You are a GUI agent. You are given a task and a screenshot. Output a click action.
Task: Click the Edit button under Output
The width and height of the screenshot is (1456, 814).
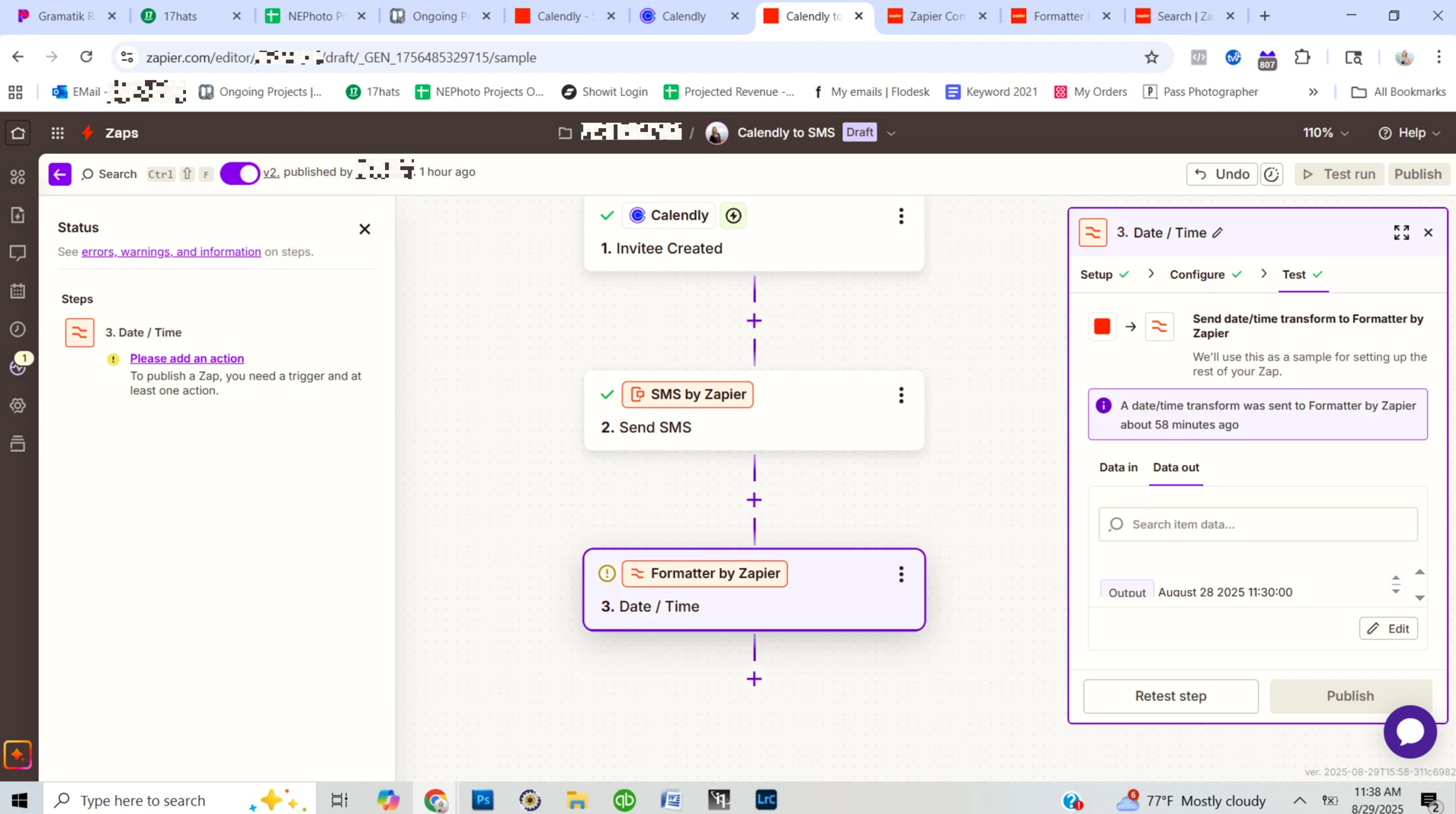(x=1388, y=629)
